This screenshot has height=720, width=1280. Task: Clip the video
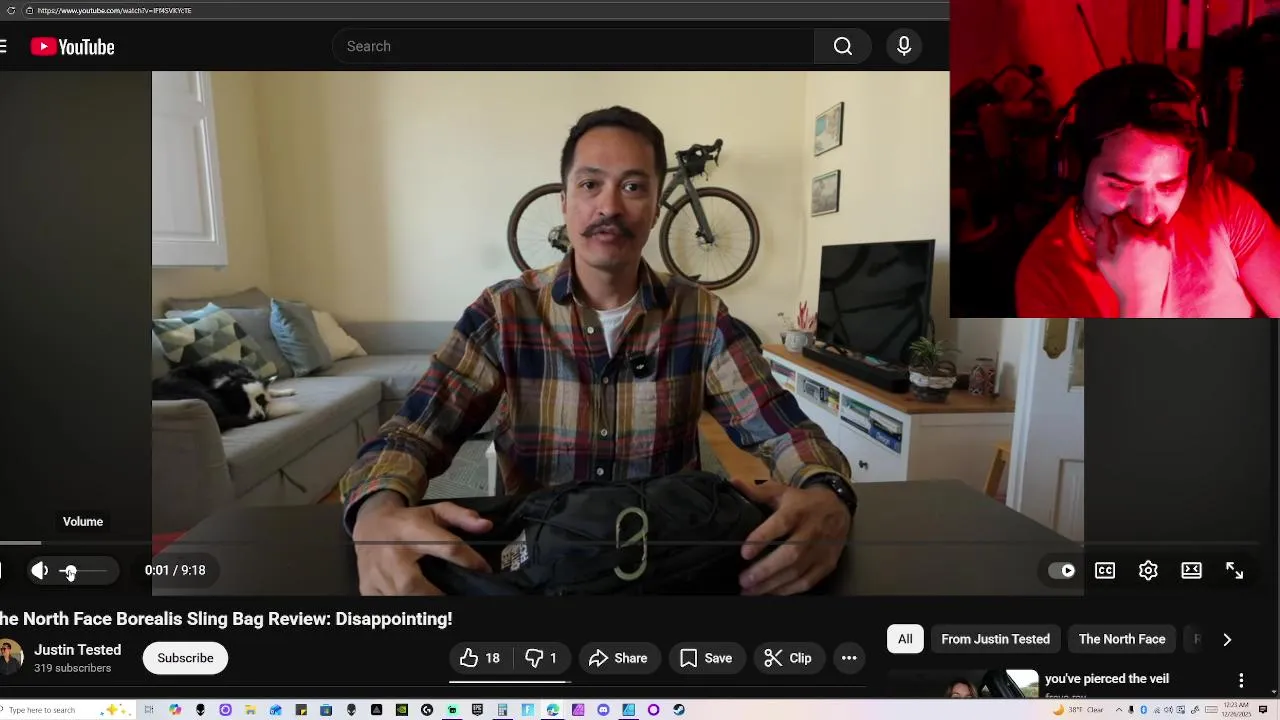pos(788,658)
